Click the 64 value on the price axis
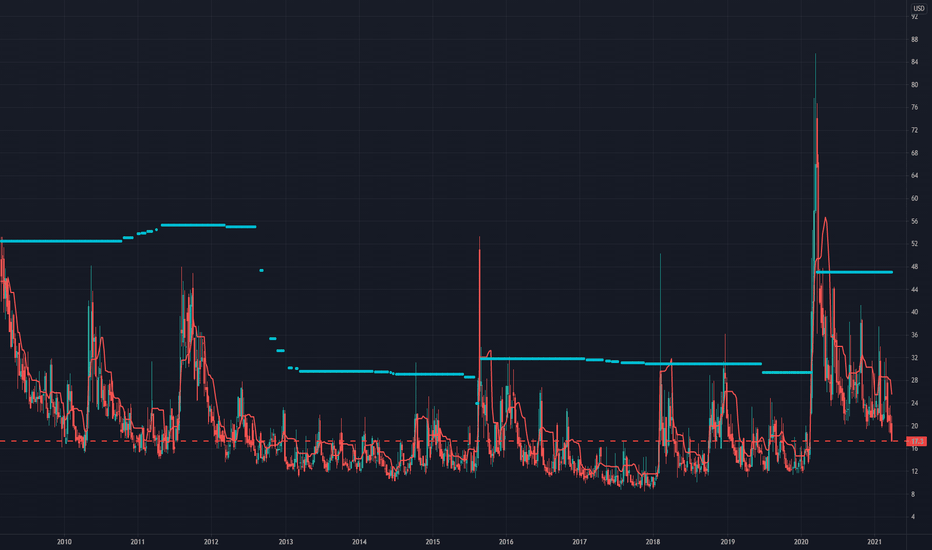932x550 pixels. (x=914, y=175)
